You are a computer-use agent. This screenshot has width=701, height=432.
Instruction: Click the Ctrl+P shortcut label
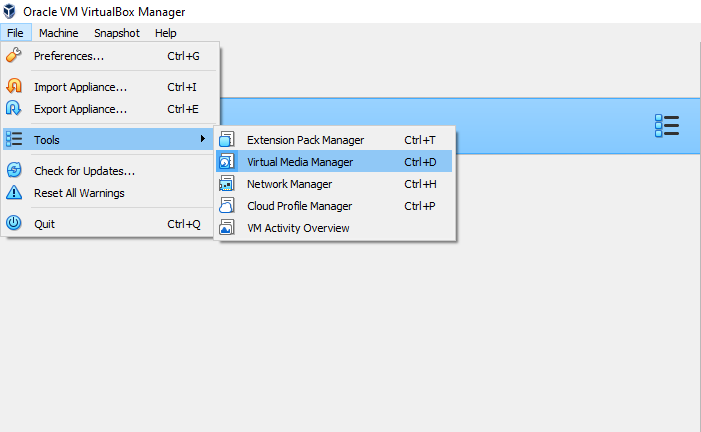point(420,206)
